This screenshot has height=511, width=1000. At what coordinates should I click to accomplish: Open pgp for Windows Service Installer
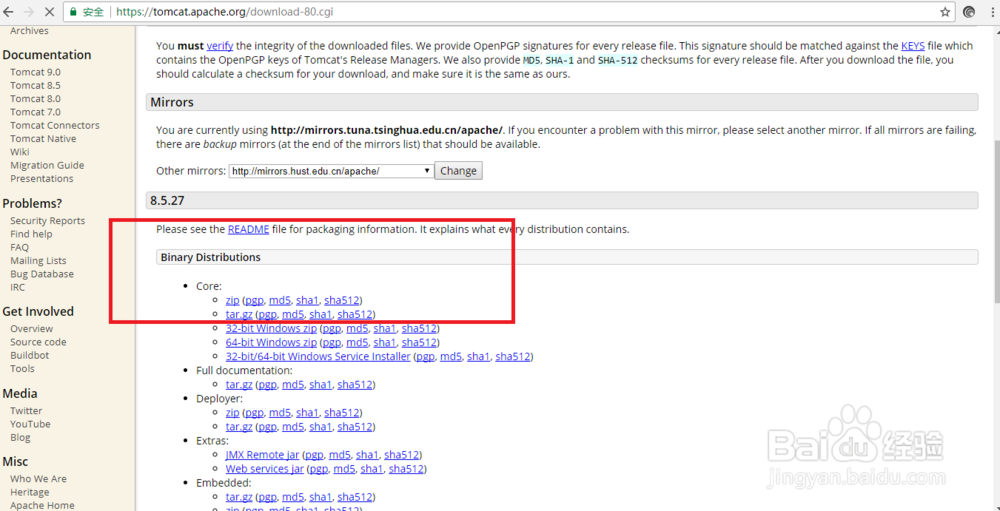point(425,357)
